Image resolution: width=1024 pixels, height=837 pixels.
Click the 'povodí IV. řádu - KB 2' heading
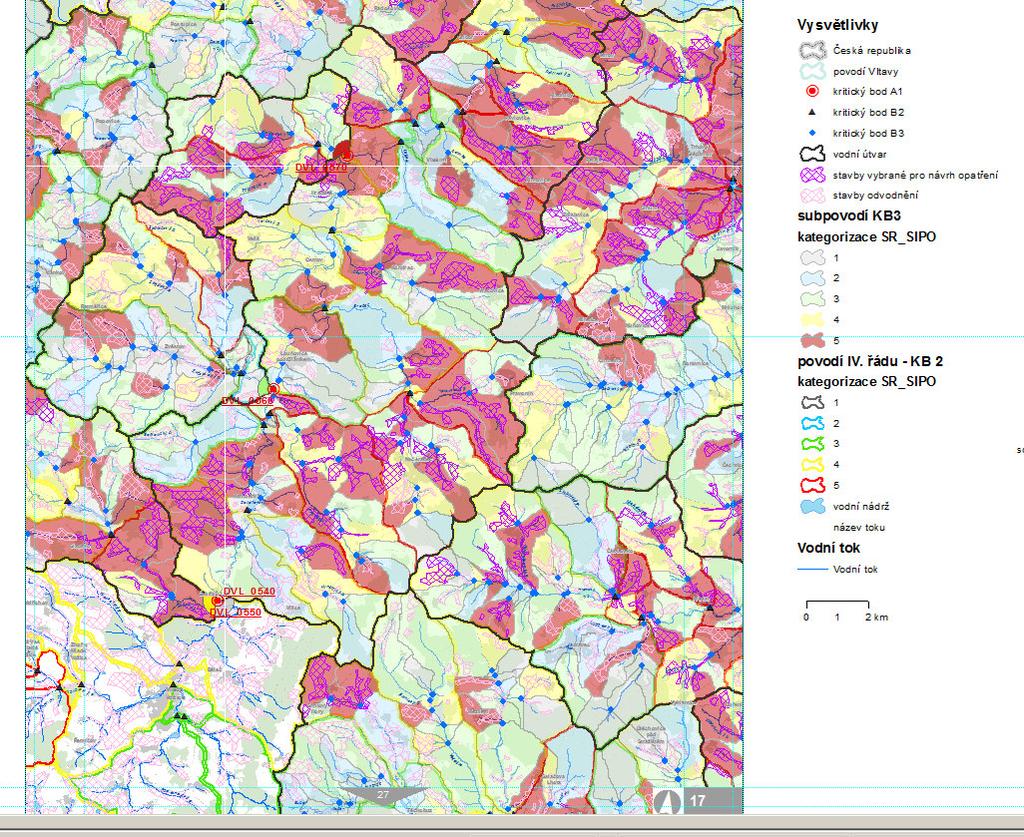click(870, 361)
